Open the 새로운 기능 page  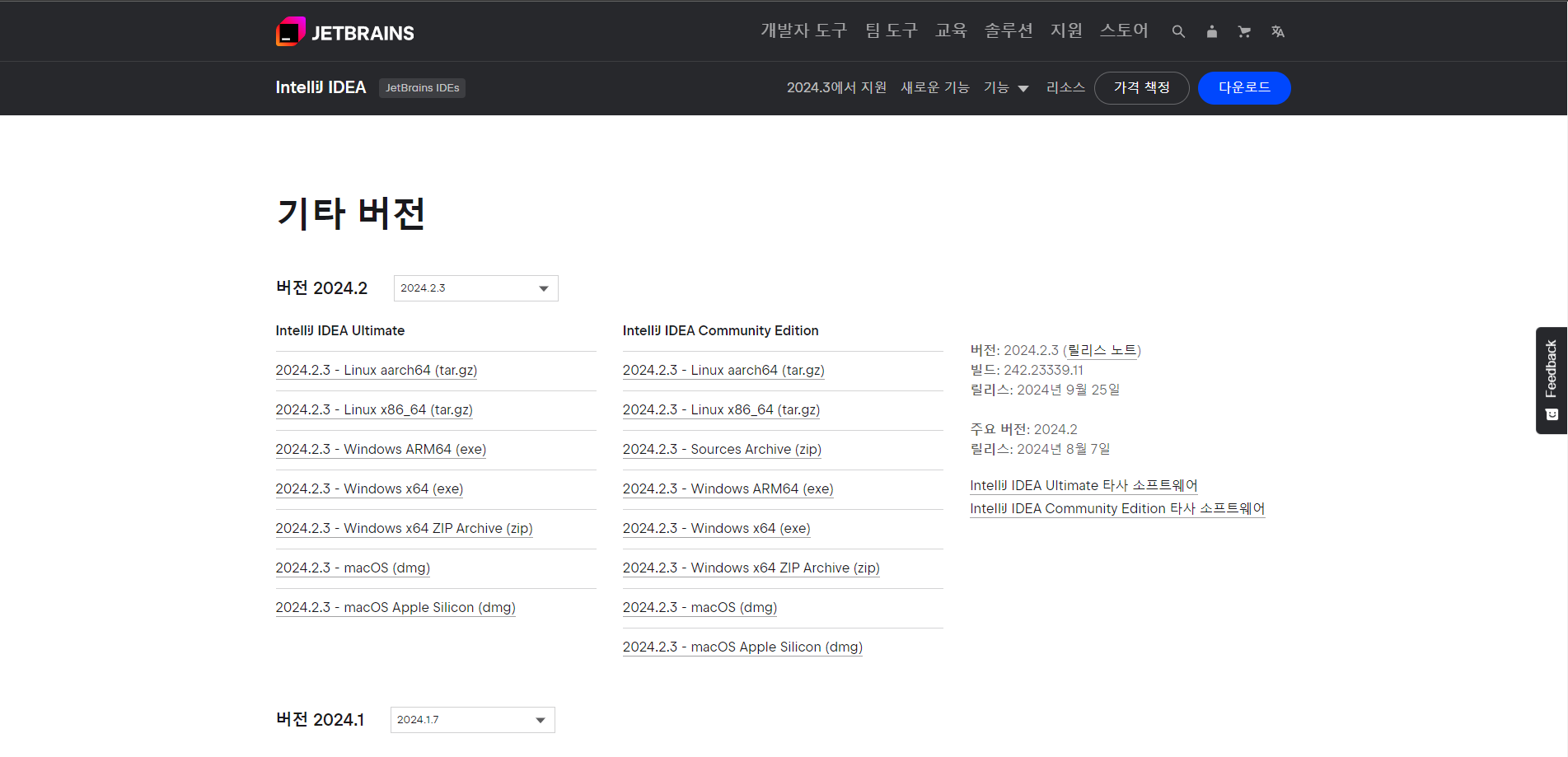pyautogui.click(x=935, y=87)
